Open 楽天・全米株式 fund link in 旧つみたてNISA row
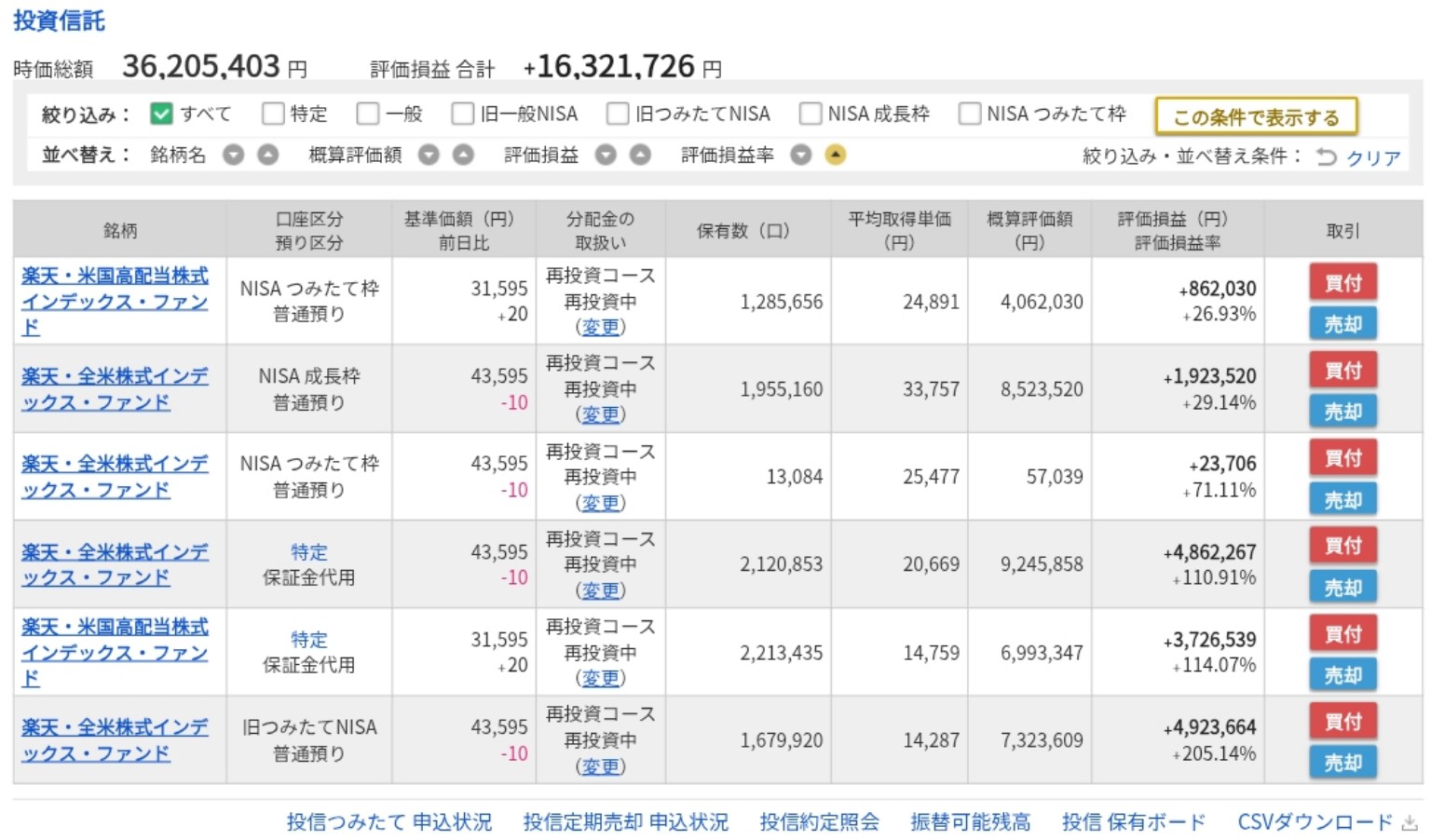 (115, 740)
